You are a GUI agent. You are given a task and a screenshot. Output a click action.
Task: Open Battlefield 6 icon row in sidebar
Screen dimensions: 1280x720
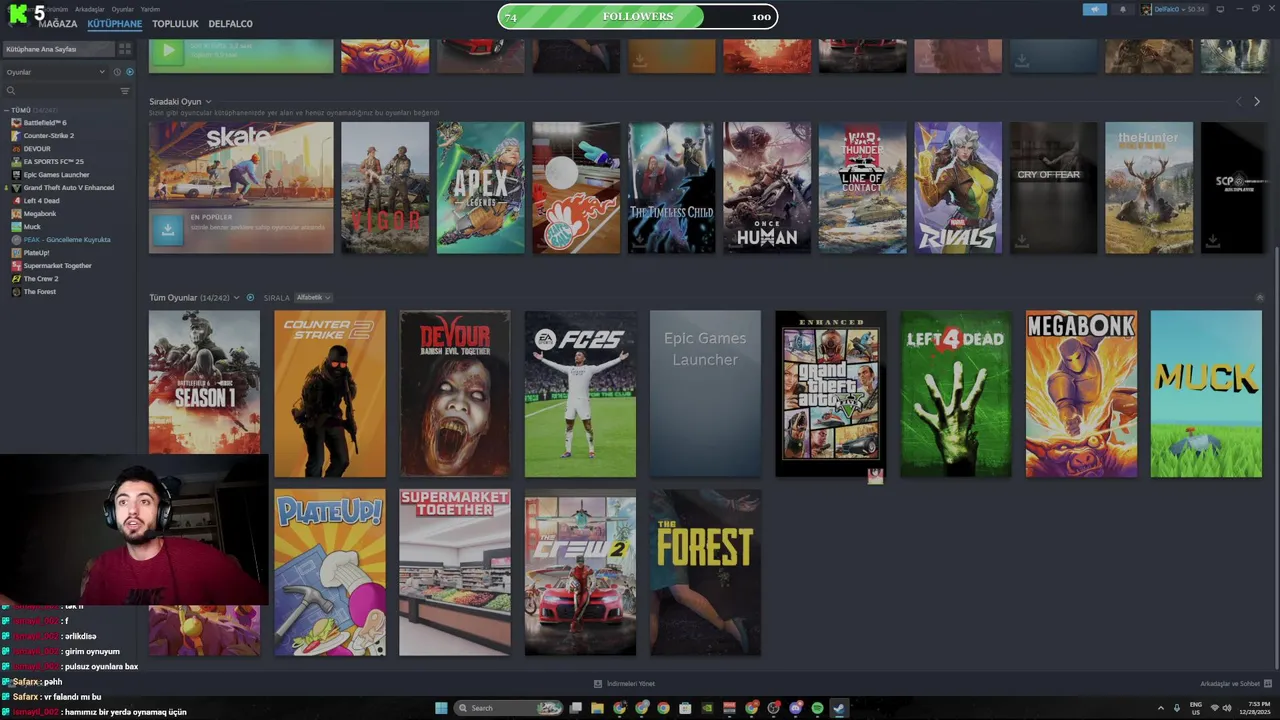pos(69,122)
